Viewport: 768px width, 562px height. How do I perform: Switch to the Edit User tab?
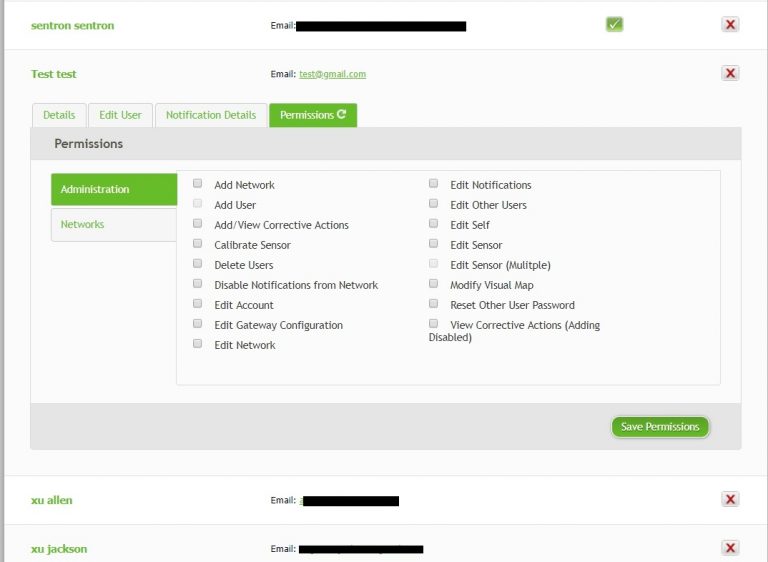(120, 115)
